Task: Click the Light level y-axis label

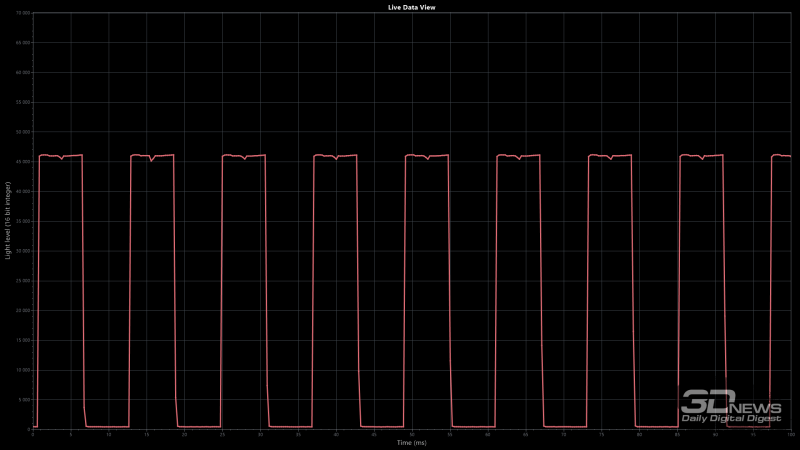Action: point(8,222)
